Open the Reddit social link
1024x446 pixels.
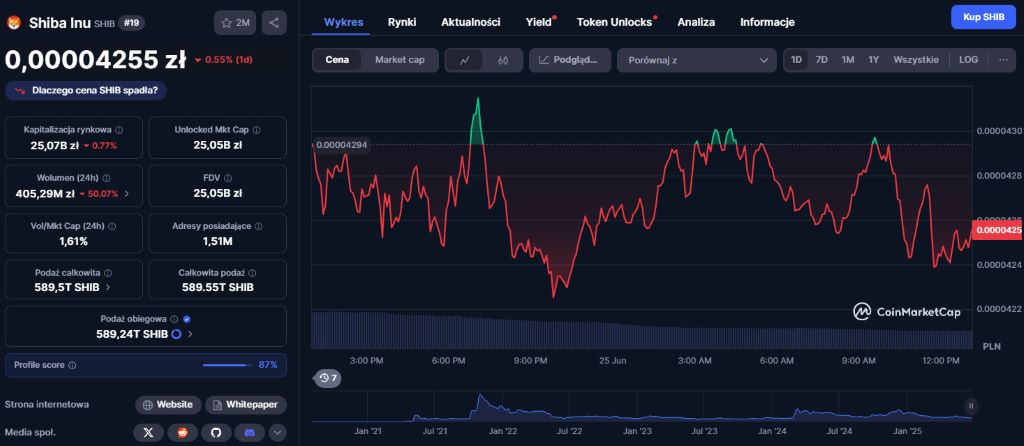[x=182, y=432]
